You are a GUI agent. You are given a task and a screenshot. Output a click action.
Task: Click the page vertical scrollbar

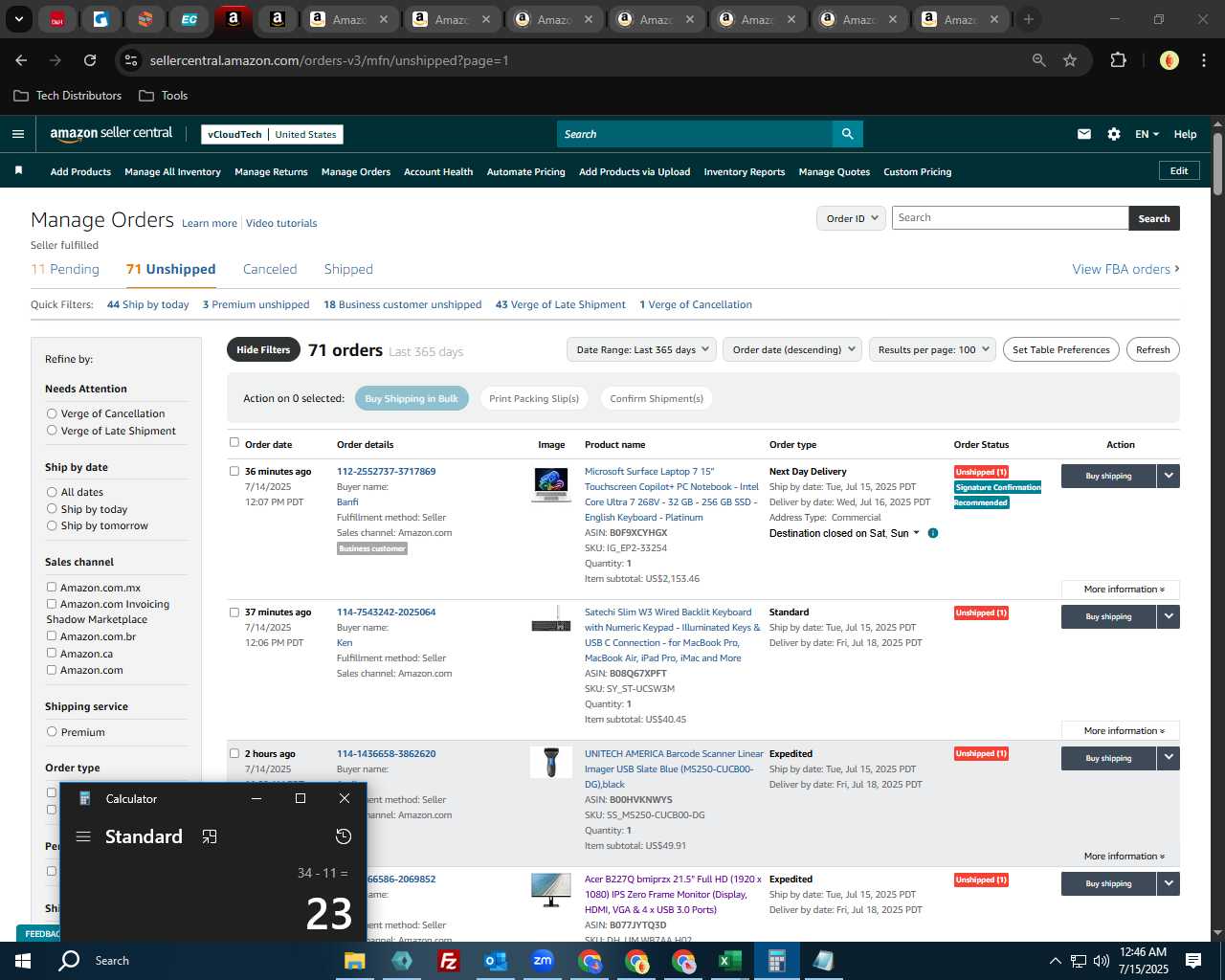coord(1217,163)
